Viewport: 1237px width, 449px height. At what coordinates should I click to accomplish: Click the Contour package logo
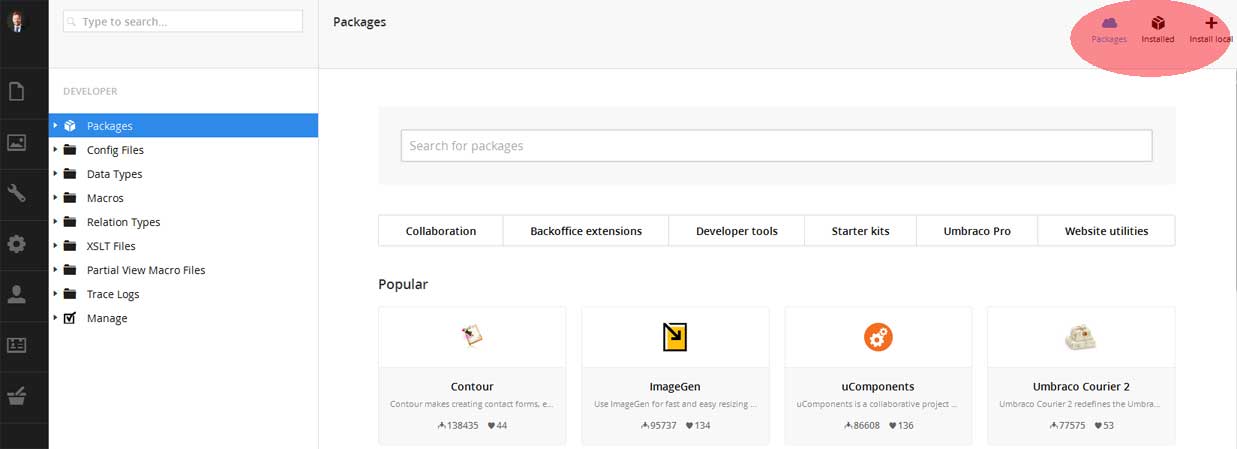(472, 337)
